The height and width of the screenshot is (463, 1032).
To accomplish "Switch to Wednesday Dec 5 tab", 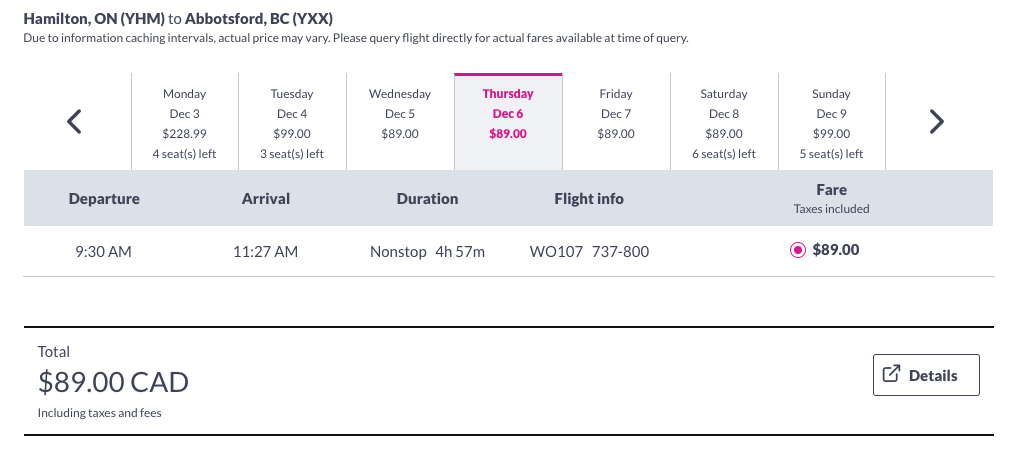I will point(400,123).
